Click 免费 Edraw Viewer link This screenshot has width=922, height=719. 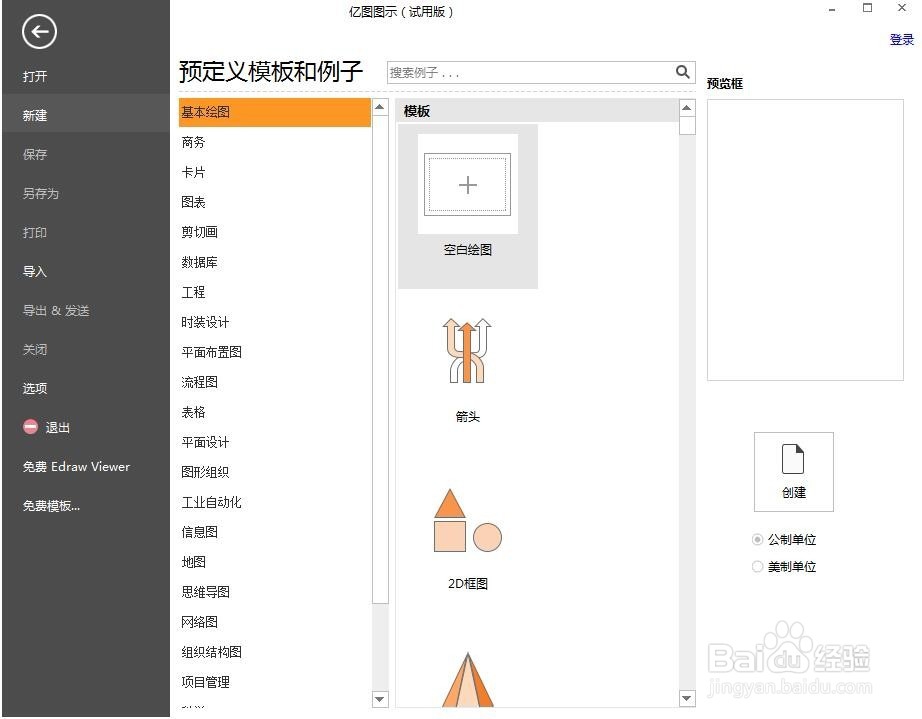[x=76, y=466]
